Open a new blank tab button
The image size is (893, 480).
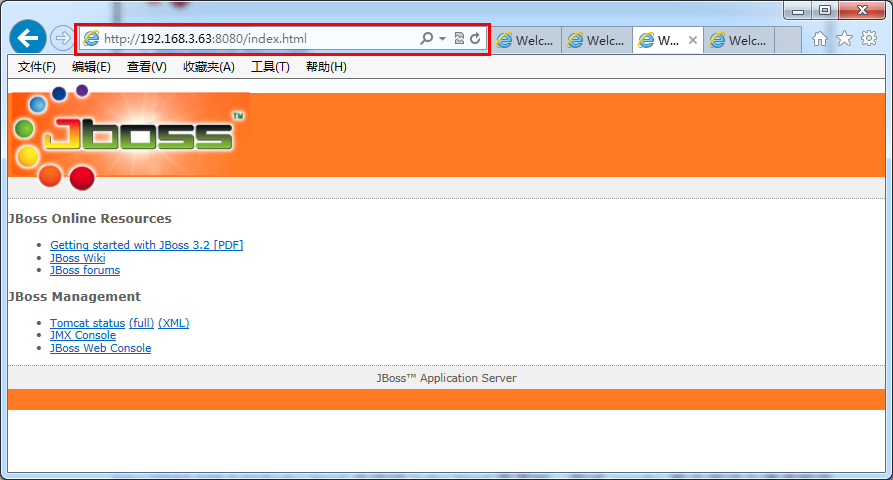[788, 40]
